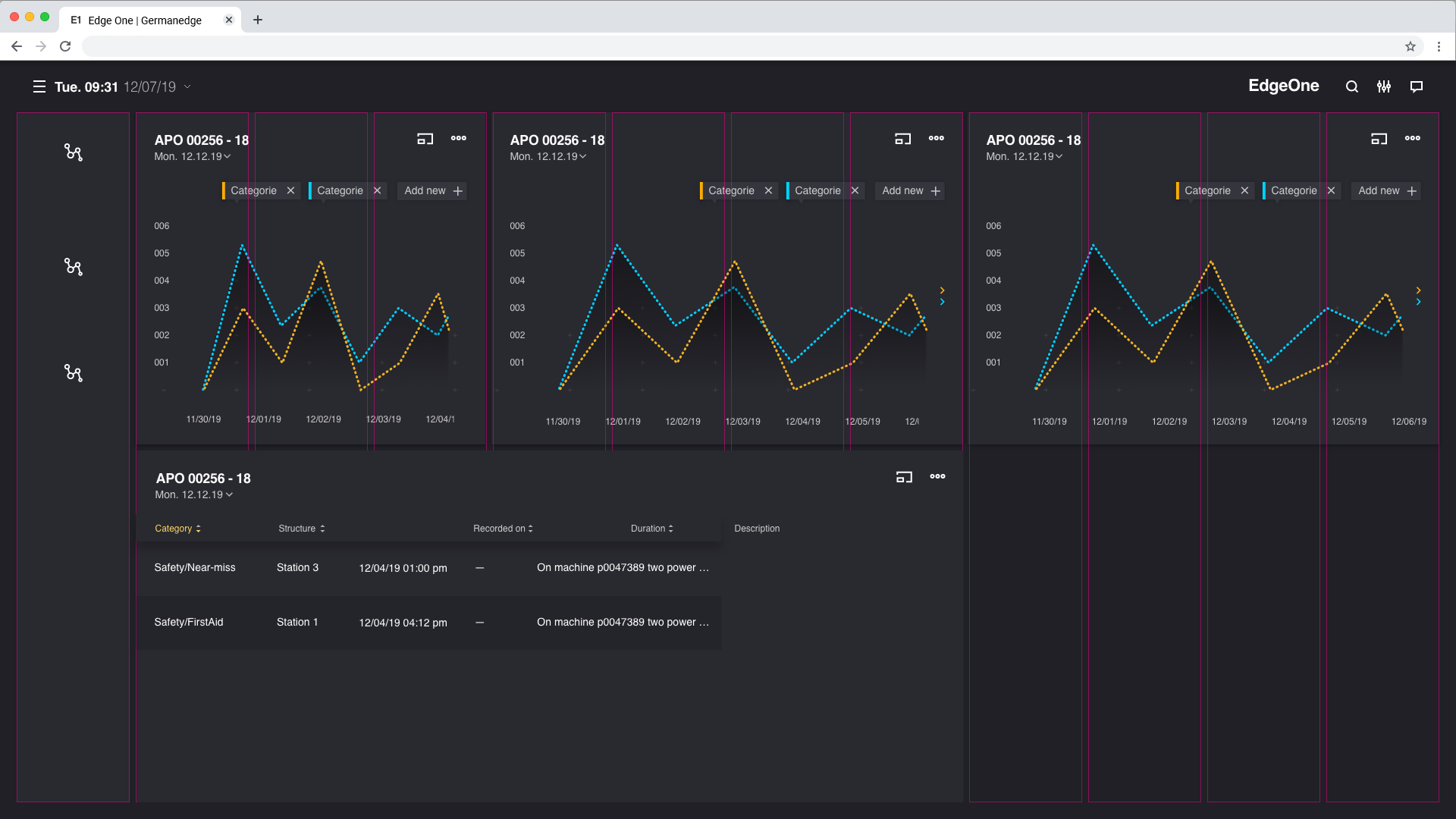Click Add new button in third chart
The height and width of the screenshot is (819, 1456).
(x=1386, y=191)
